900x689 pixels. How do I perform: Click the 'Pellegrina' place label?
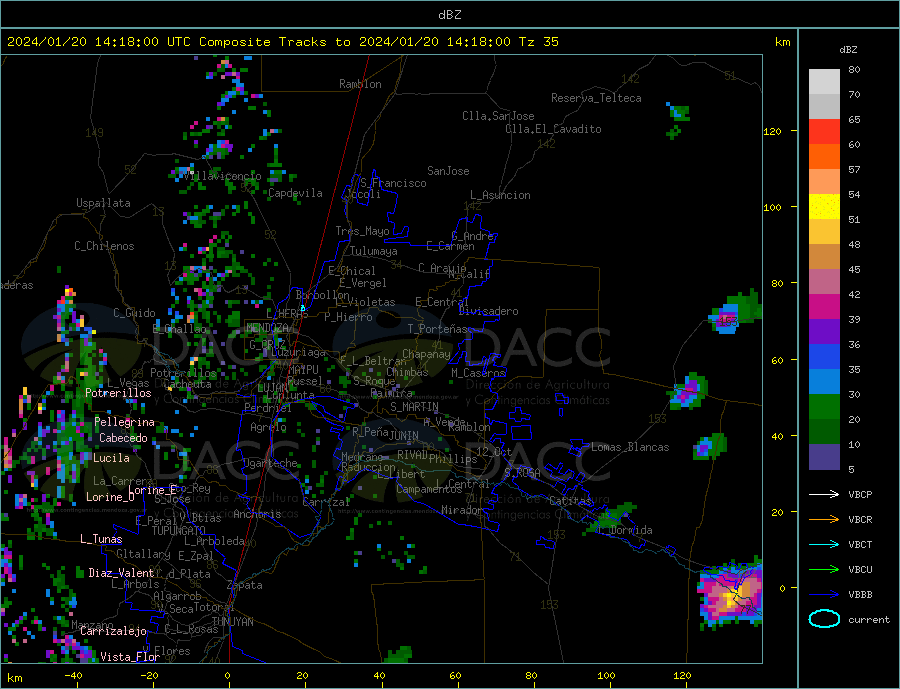[124, 422]
